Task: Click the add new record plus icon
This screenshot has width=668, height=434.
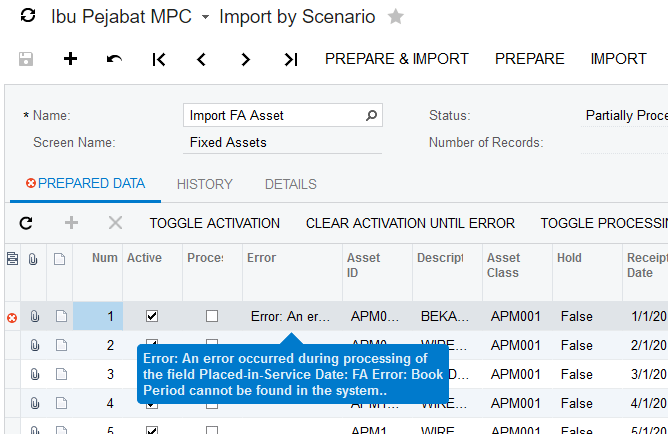Action: [70, 59]
